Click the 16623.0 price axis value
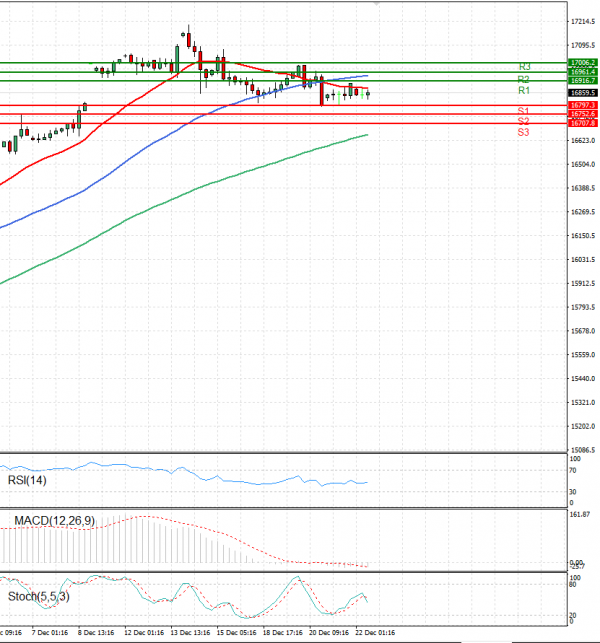600x643 pixels. pos(583,141)
